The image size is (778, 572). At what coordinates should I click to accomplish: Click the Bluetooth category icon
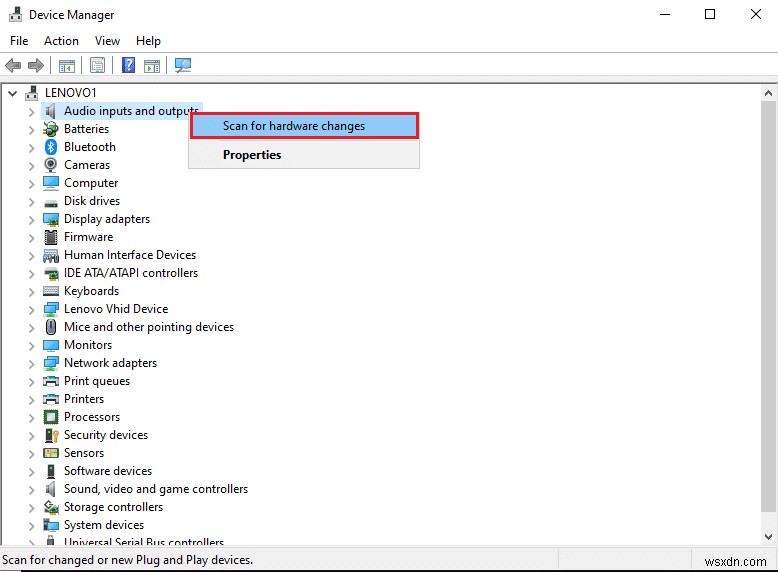pos(51,147)
